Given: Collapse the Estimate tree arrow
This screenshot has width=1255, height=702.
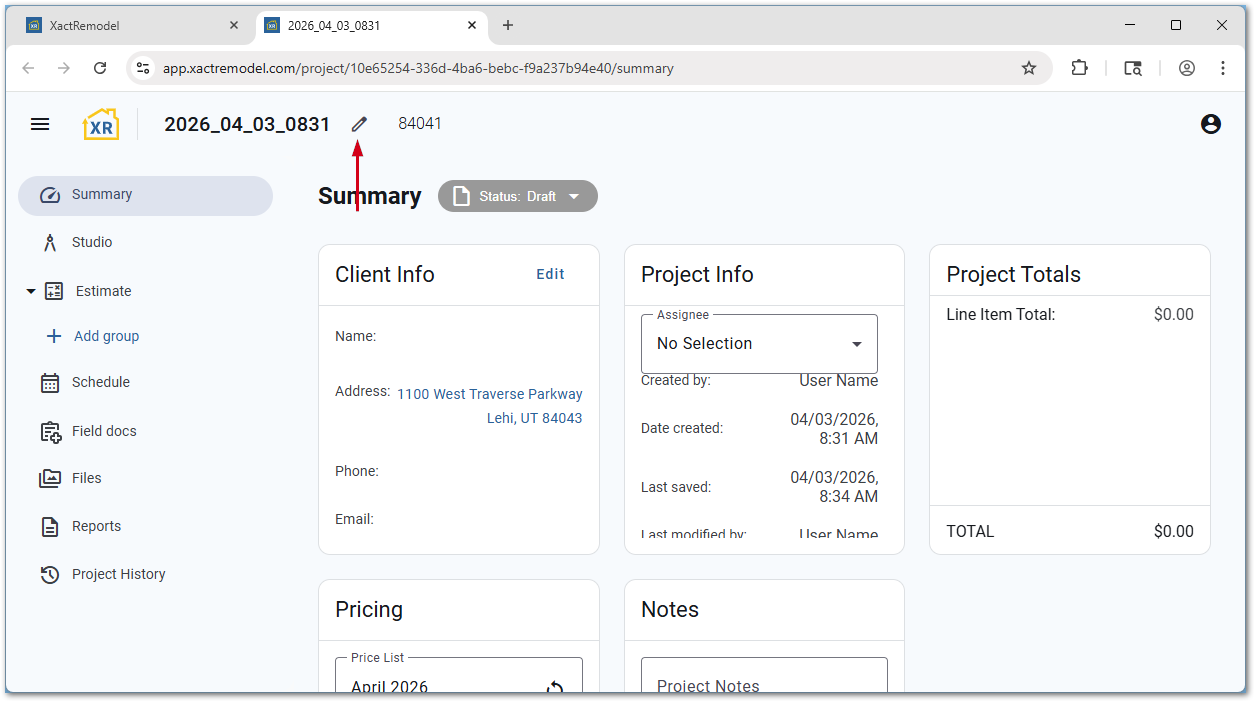Looking at the screenshot, I should 30,291.
